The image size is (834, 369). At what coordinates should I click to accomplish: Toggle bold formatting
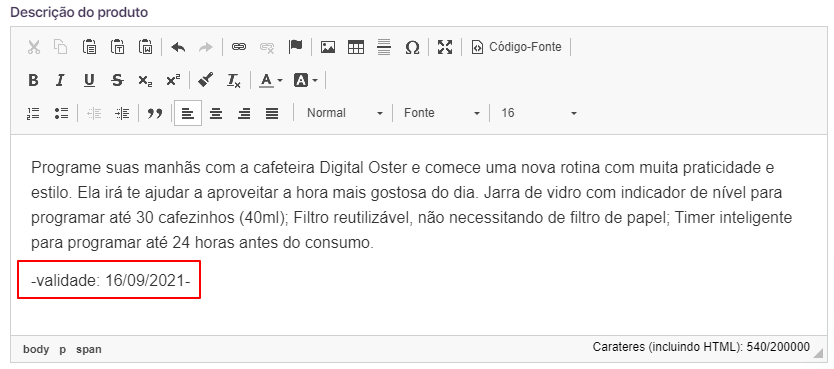point(34,80)
